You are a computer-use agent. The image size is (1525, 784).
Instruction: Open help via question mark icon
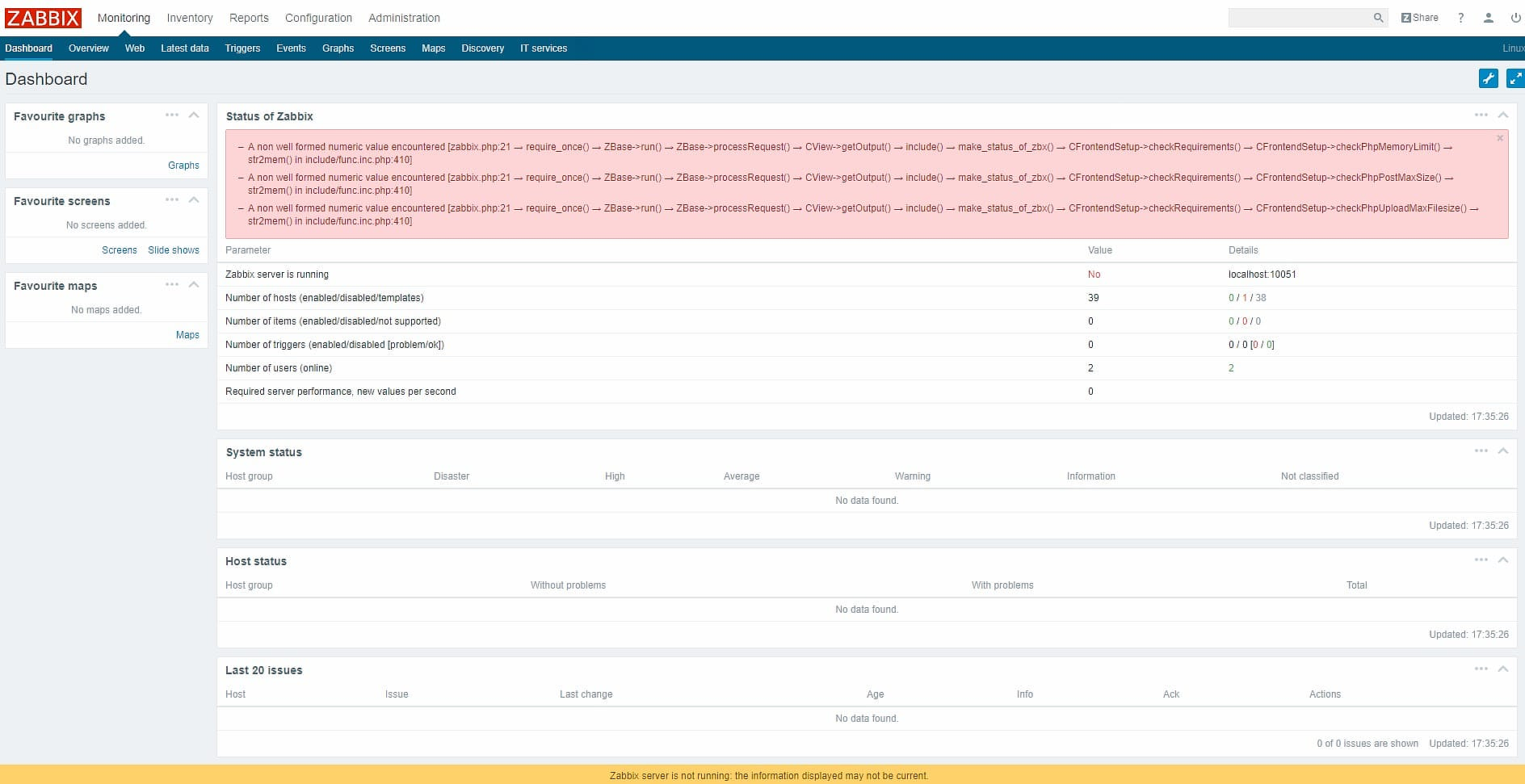1460,18
